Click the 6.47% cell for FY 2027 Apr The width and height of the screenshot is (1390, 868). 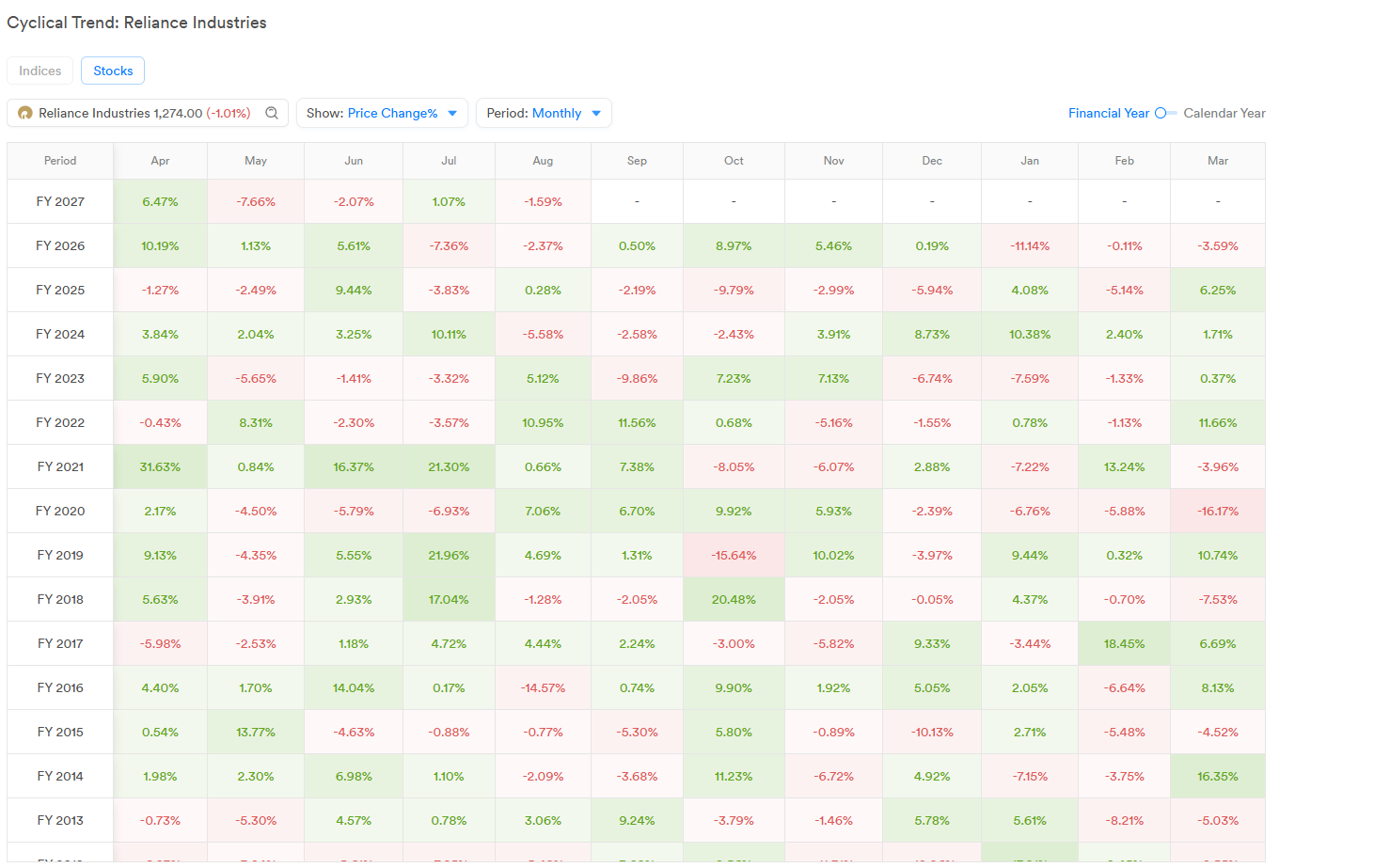(161, 201)
